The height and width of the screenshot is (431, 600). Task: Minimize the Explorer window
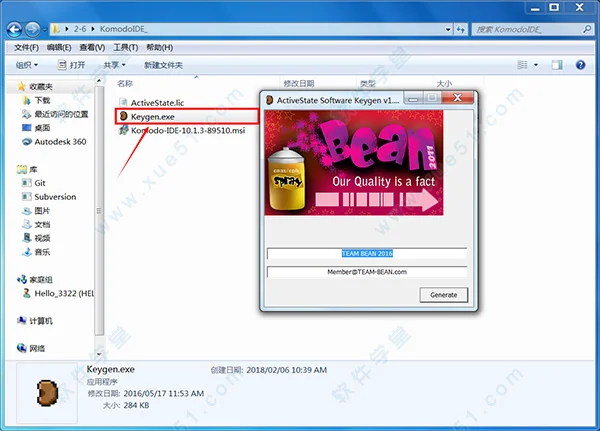click(x=535, y=7)
